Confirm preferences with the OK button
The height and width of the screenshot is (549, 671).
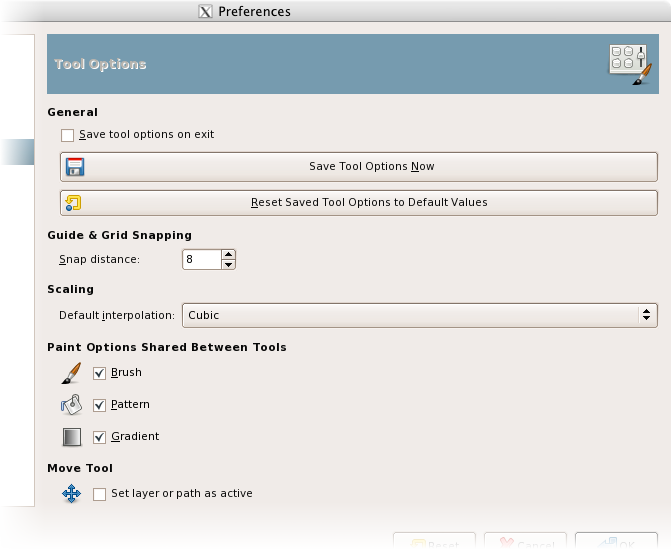tap(616, 542)
